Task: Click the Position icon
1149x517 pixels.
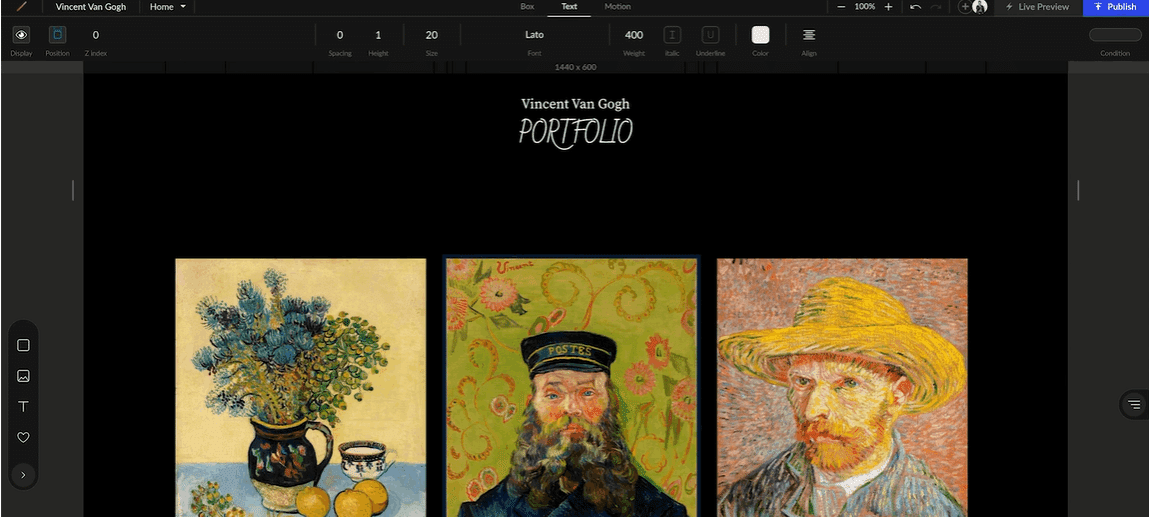Action: click(58, 34)
